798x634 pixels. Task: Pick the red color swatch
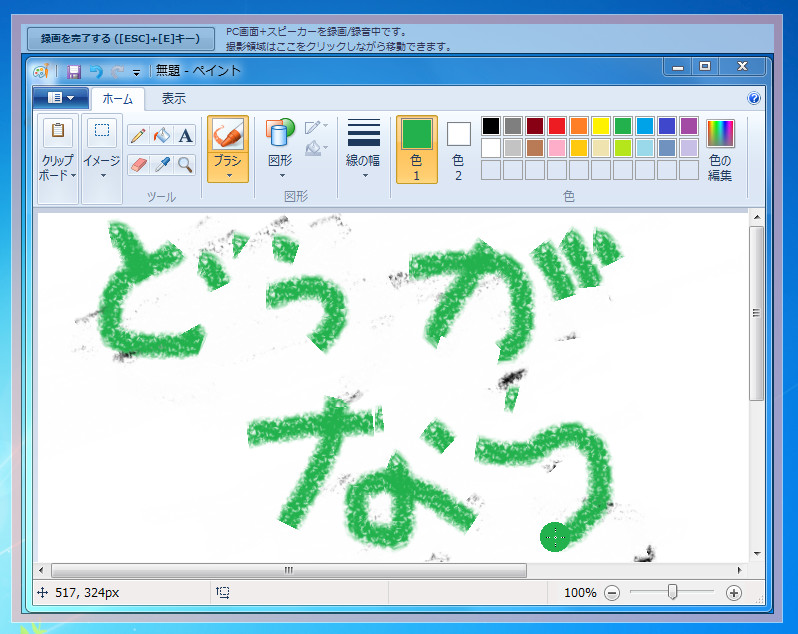(557, 126)
